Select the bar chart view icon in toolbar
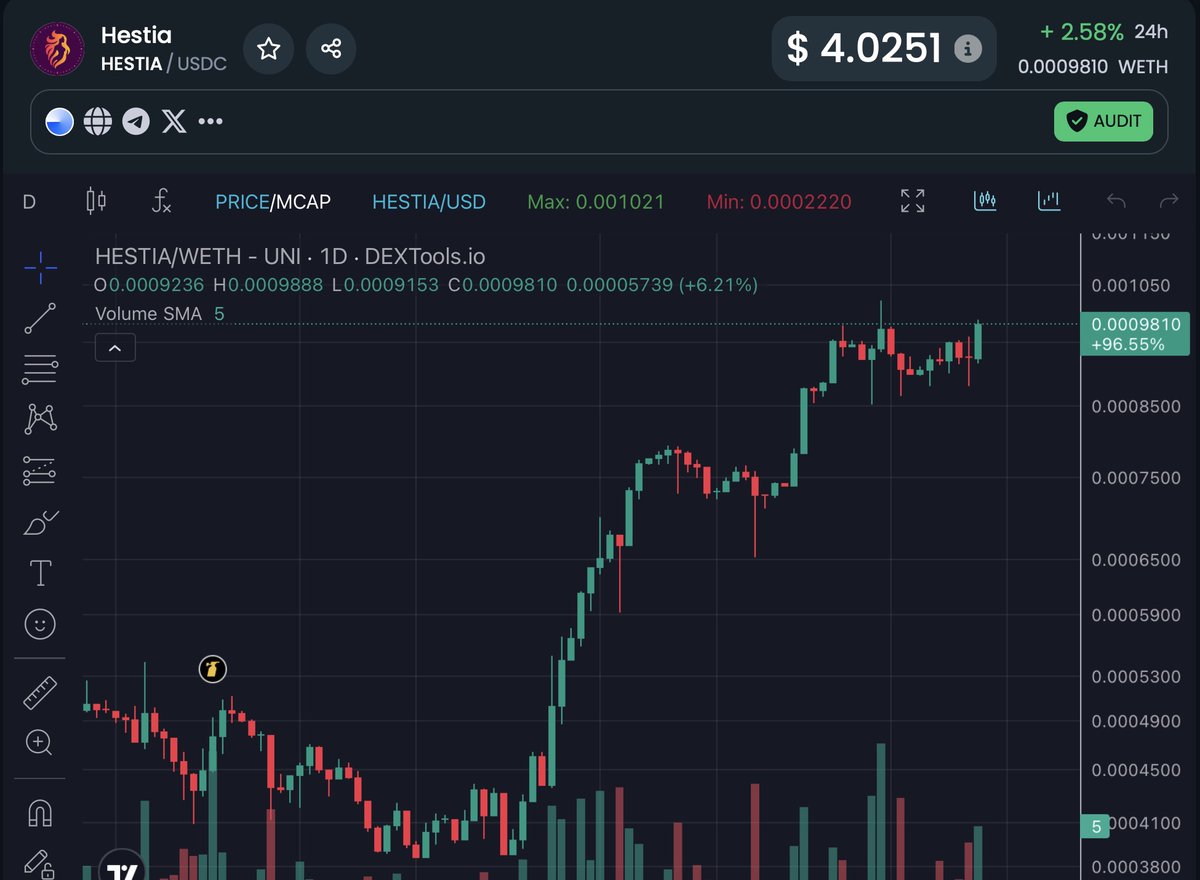This screenshot has height=880, width=1200. point(1048,201)
